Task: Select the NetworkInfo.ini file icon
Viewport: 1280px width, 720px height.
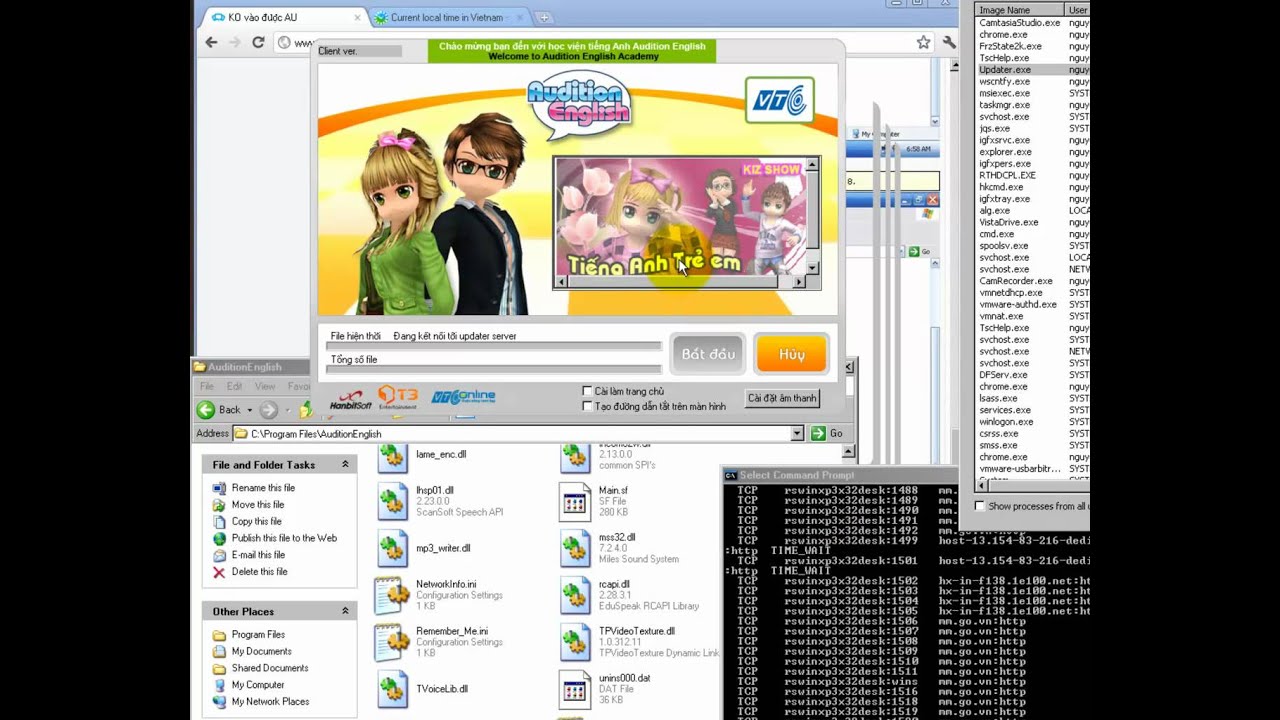Action: coord(392,596)
